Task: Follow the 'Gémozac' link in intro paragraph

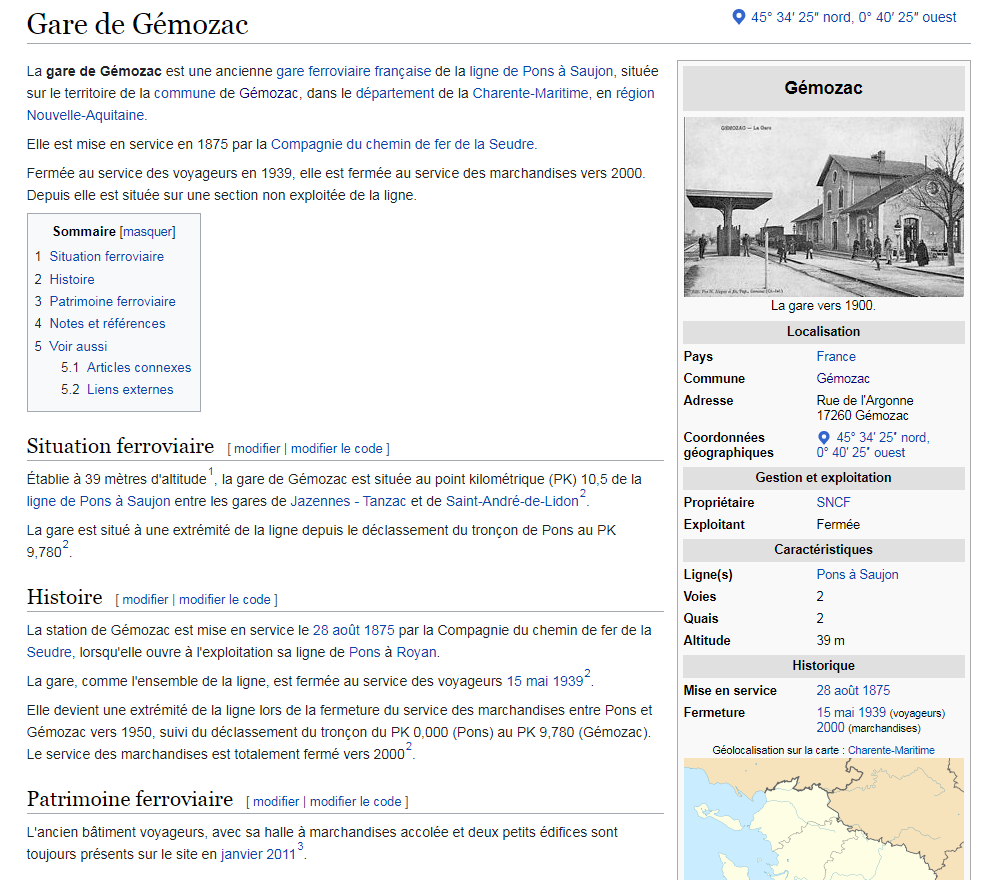Action: pyautogui.click(x=268, y=93)
